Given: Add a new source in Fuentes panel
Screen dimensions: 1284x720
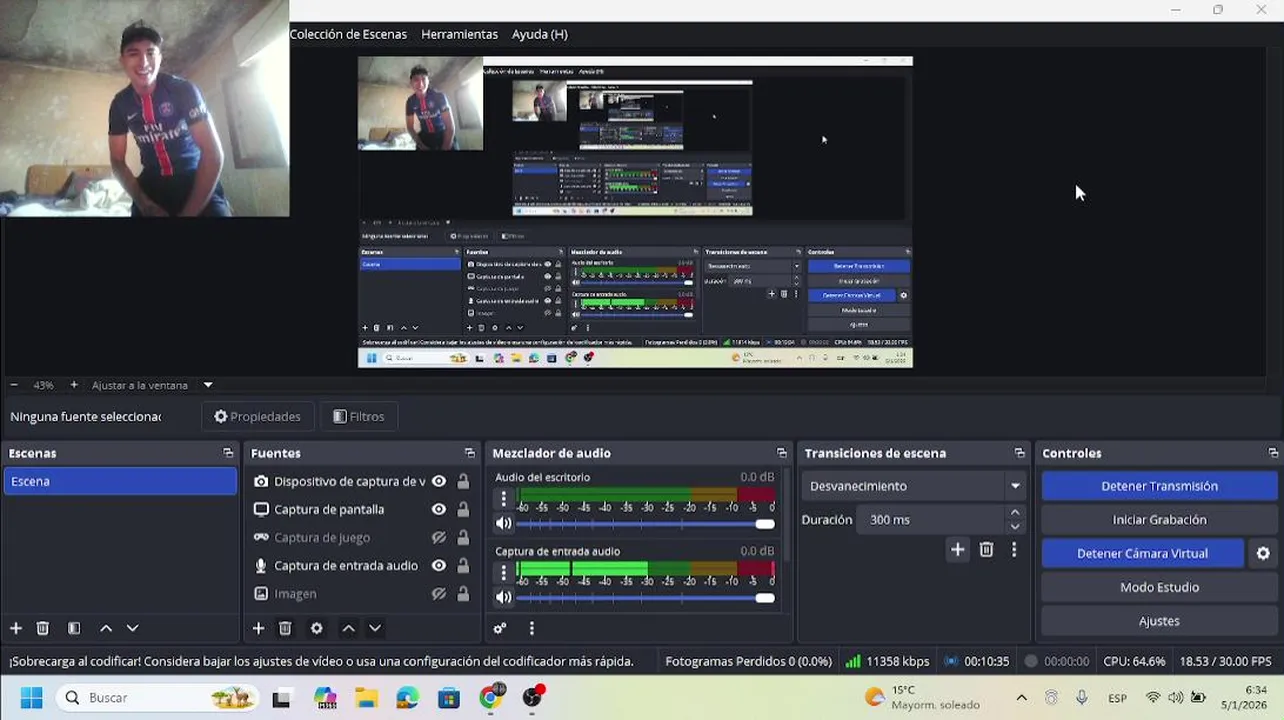Looking at the screenshot, I should [x=258, y=628].
